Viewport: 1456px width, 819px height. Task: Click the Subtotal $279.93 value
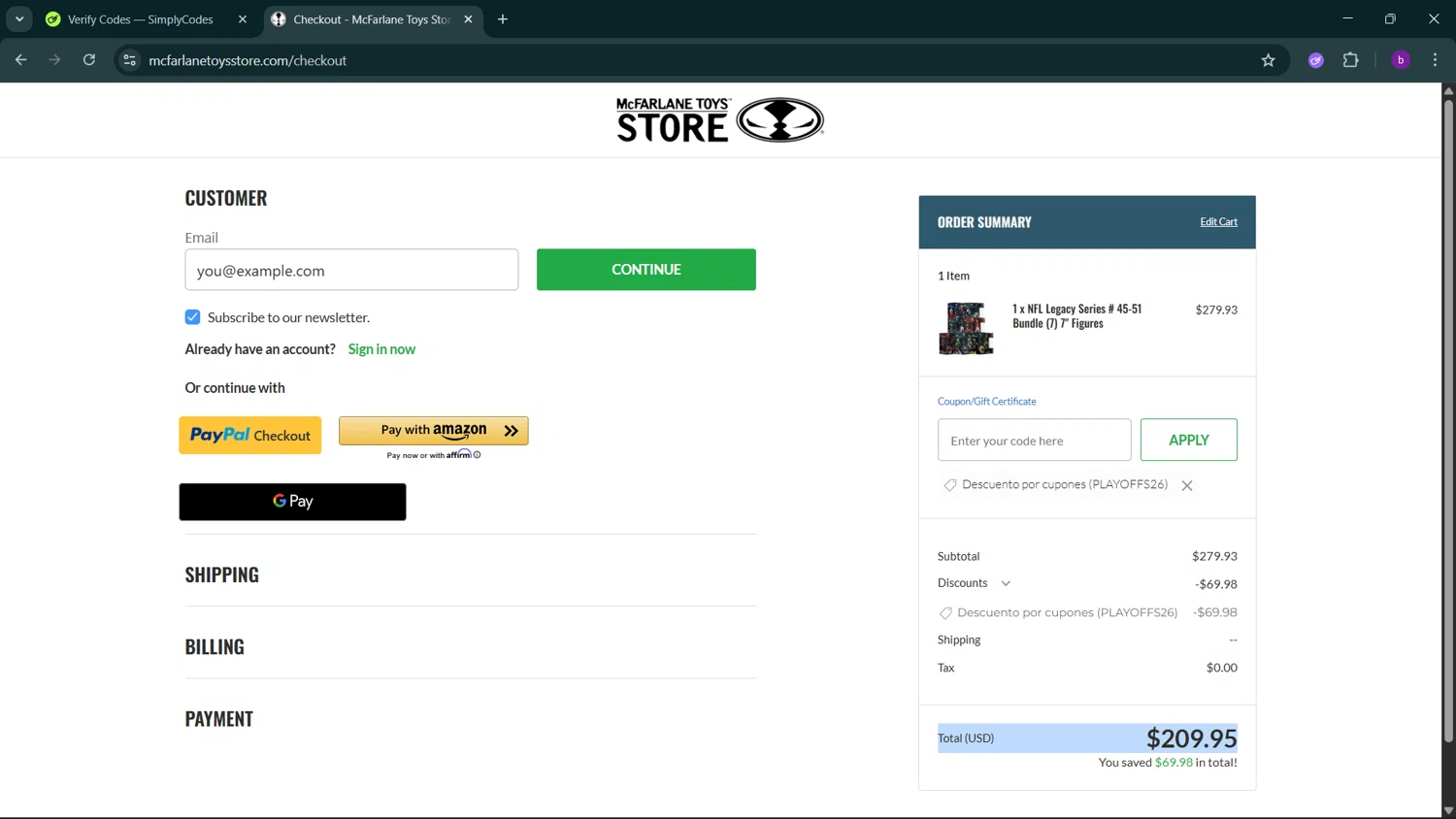(1214, 557)
